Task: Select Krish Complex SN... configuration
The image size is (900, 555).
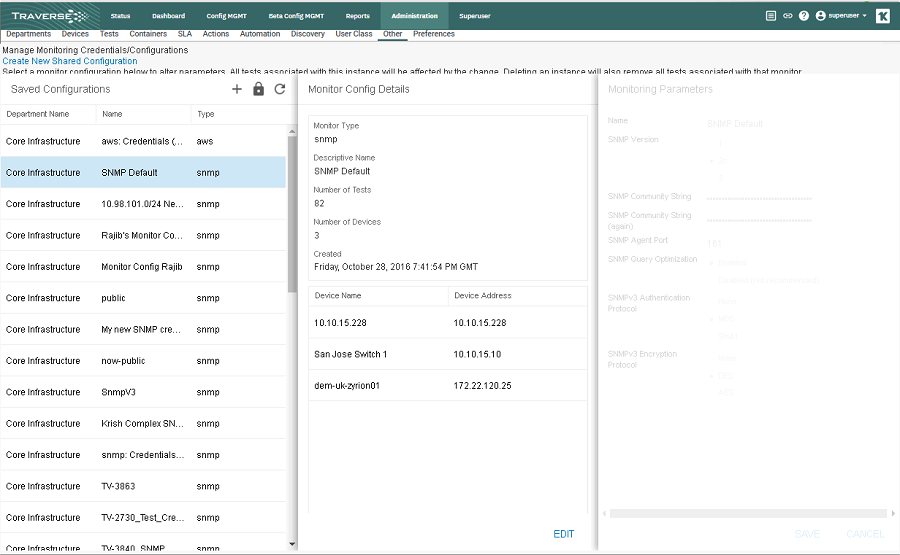Action: (143, 424)
